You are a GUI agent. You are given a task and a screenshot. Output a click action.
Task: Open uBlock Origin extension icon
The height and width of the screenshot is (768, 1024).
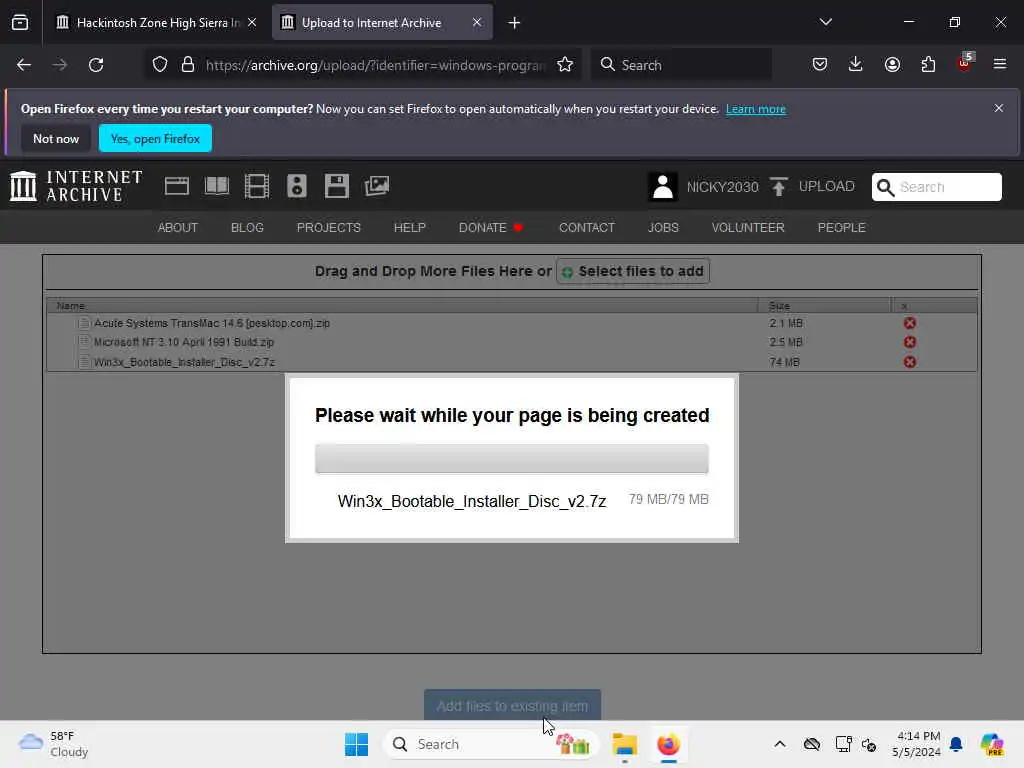click(x=965, y=63)
